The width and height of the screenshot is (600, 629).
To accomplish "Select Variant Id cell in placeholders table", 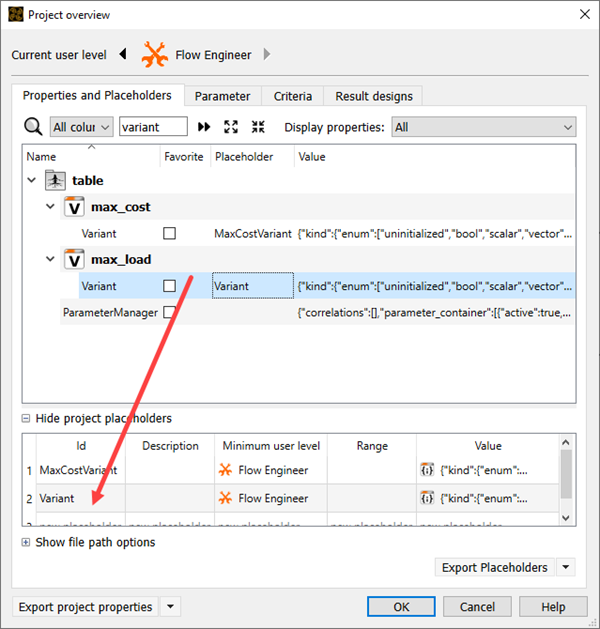I will (x=81, y=498).
